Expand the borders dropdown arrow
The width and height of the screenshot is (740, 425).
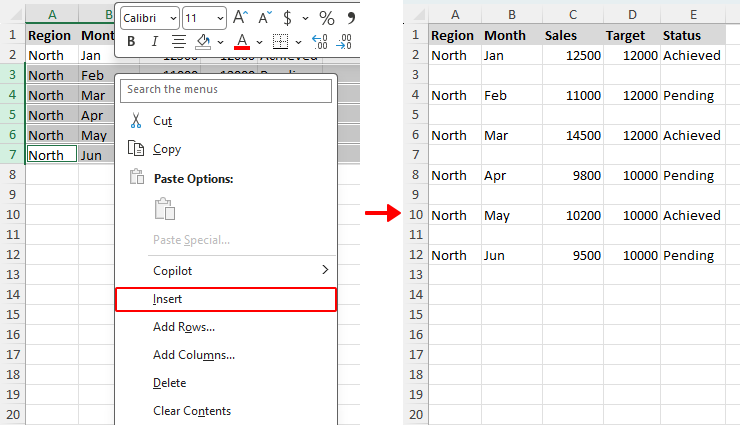pyautogui.click(x=298, y=42)
